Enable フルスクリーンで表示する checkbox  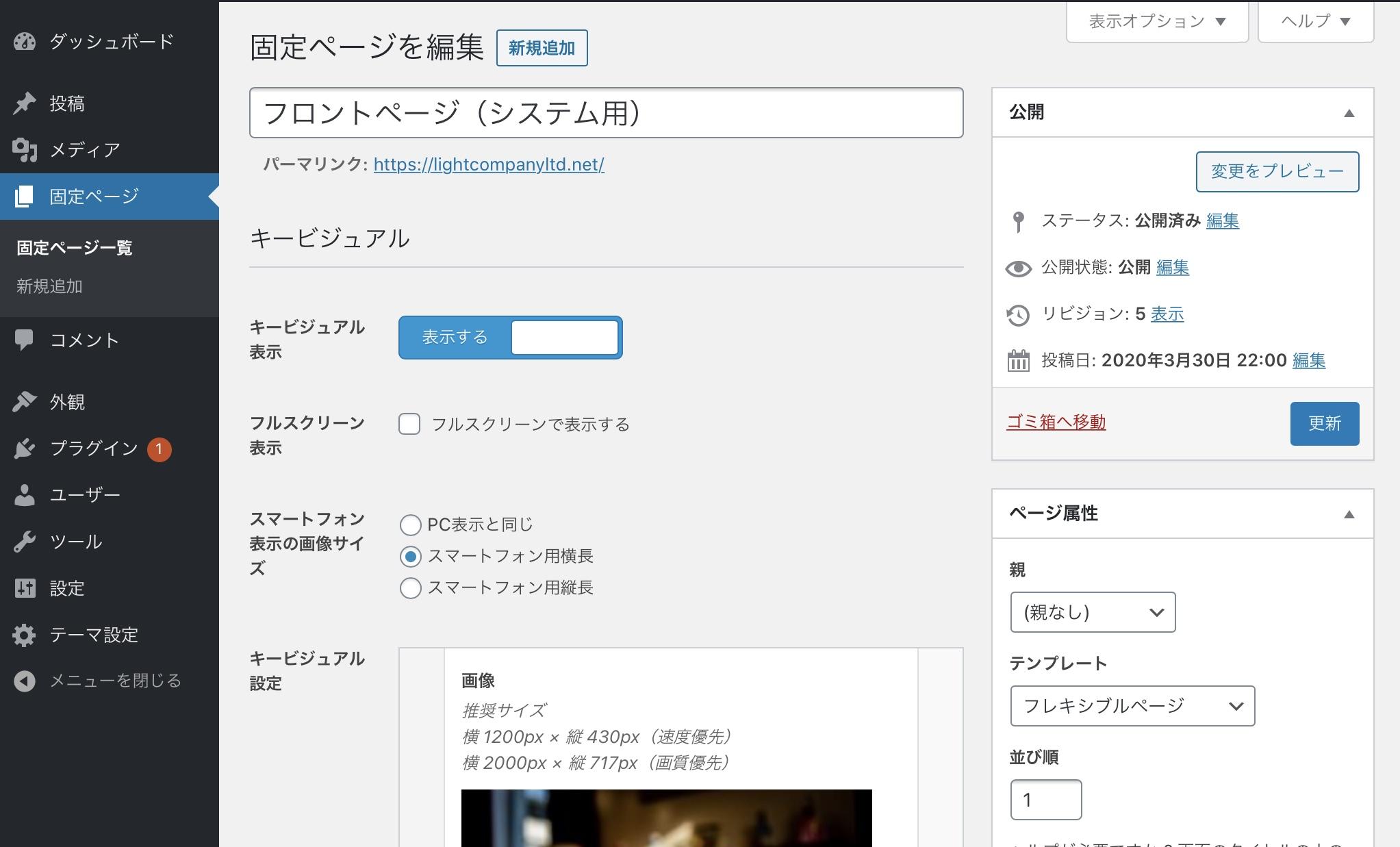click(409, 424)
